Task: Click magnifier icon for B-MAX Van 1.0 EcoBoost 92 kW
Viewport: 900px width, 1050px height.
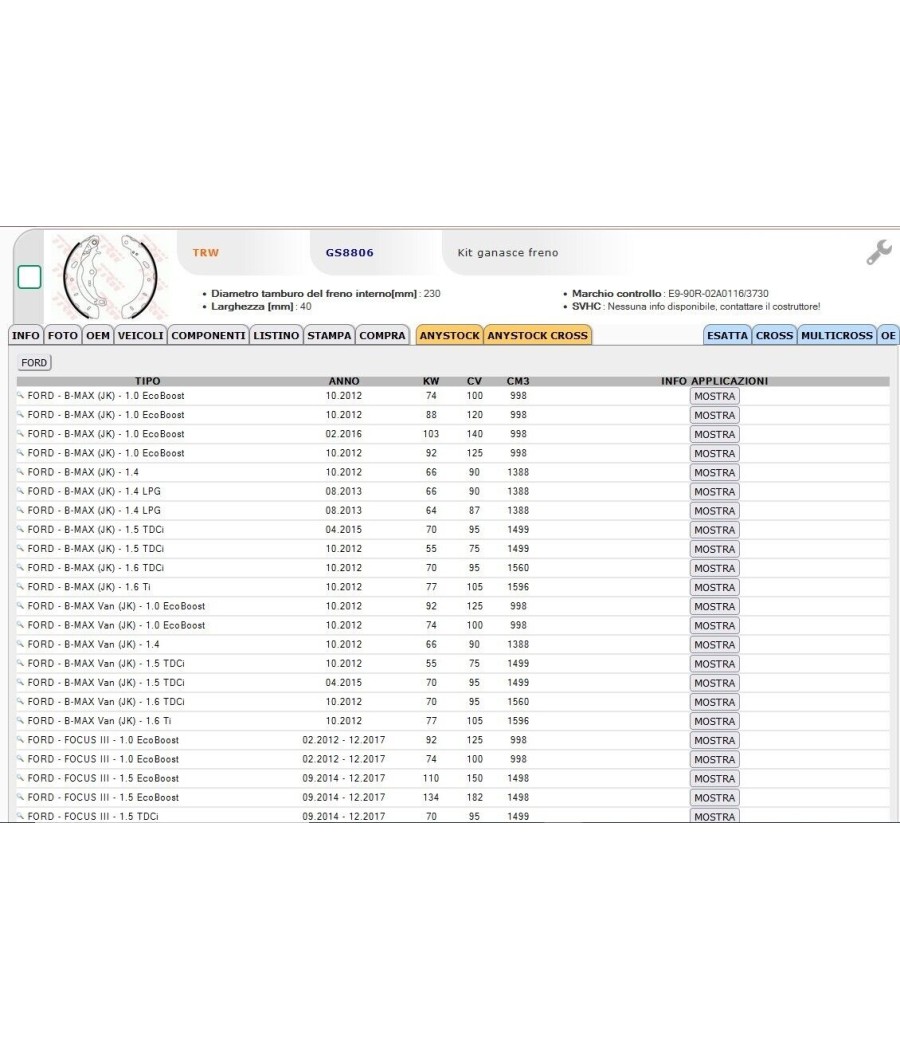Action: [x=21, y=606]
